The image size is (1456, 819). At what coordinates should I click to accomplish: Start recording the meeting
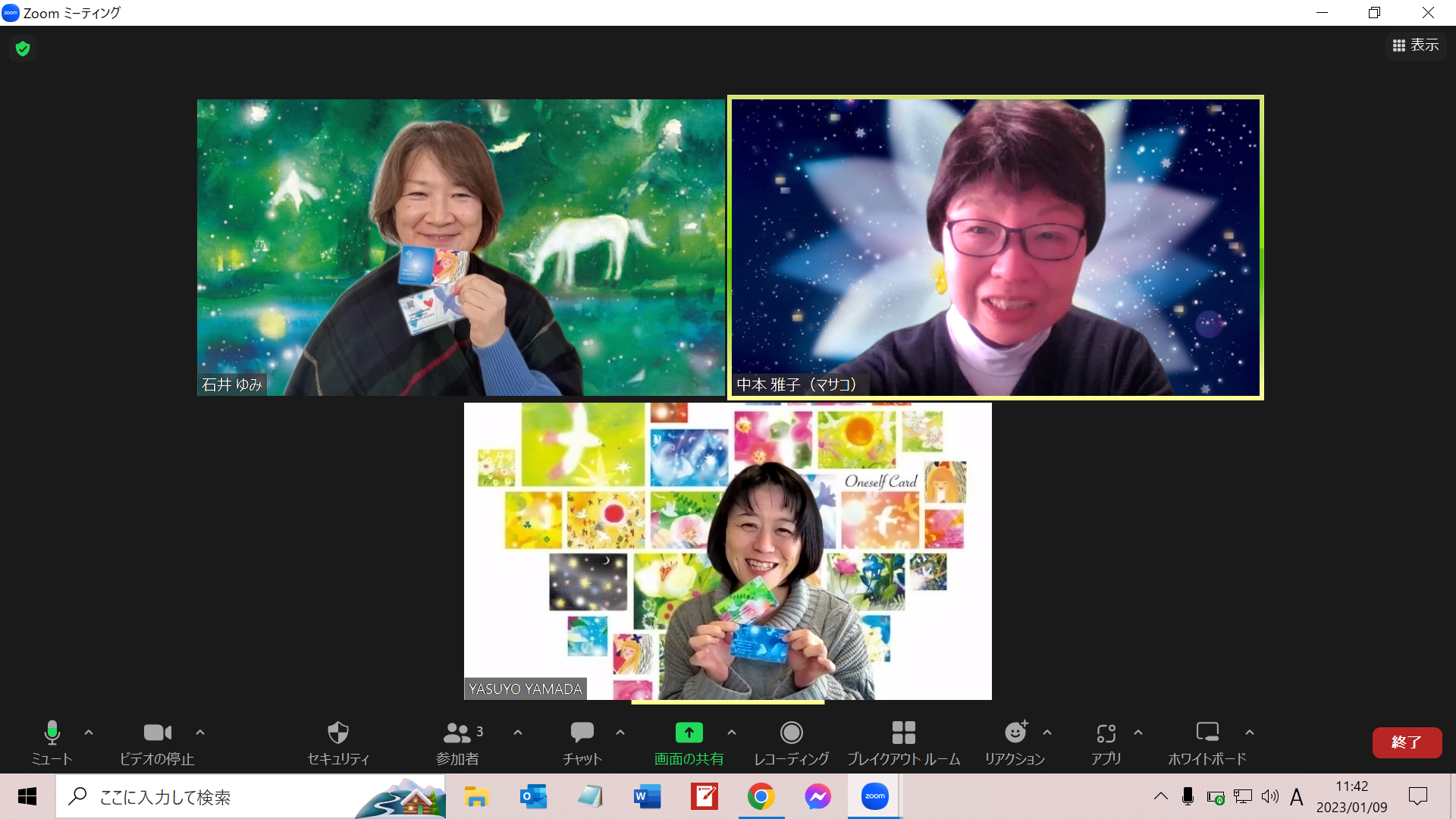[791, 742]
